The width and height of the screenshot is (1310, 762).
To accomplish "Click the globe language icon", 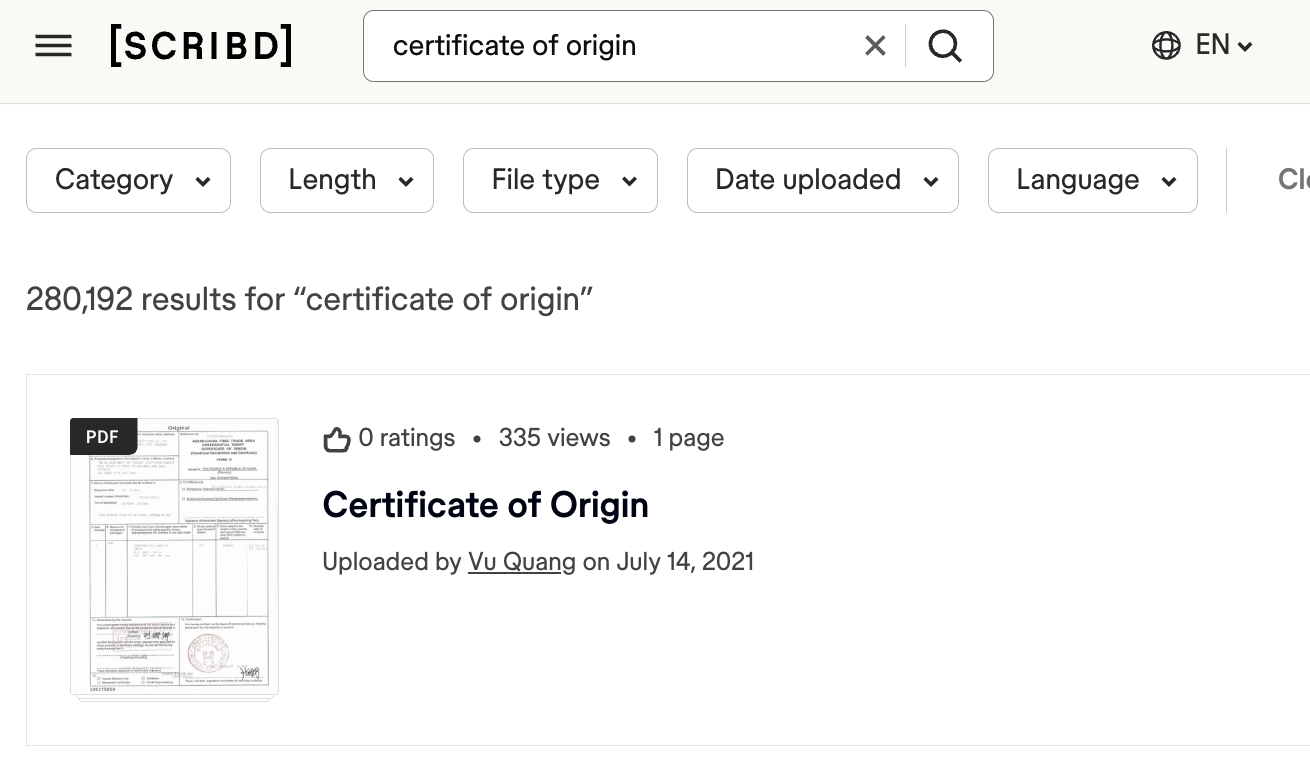I will tap(1166, 46).
